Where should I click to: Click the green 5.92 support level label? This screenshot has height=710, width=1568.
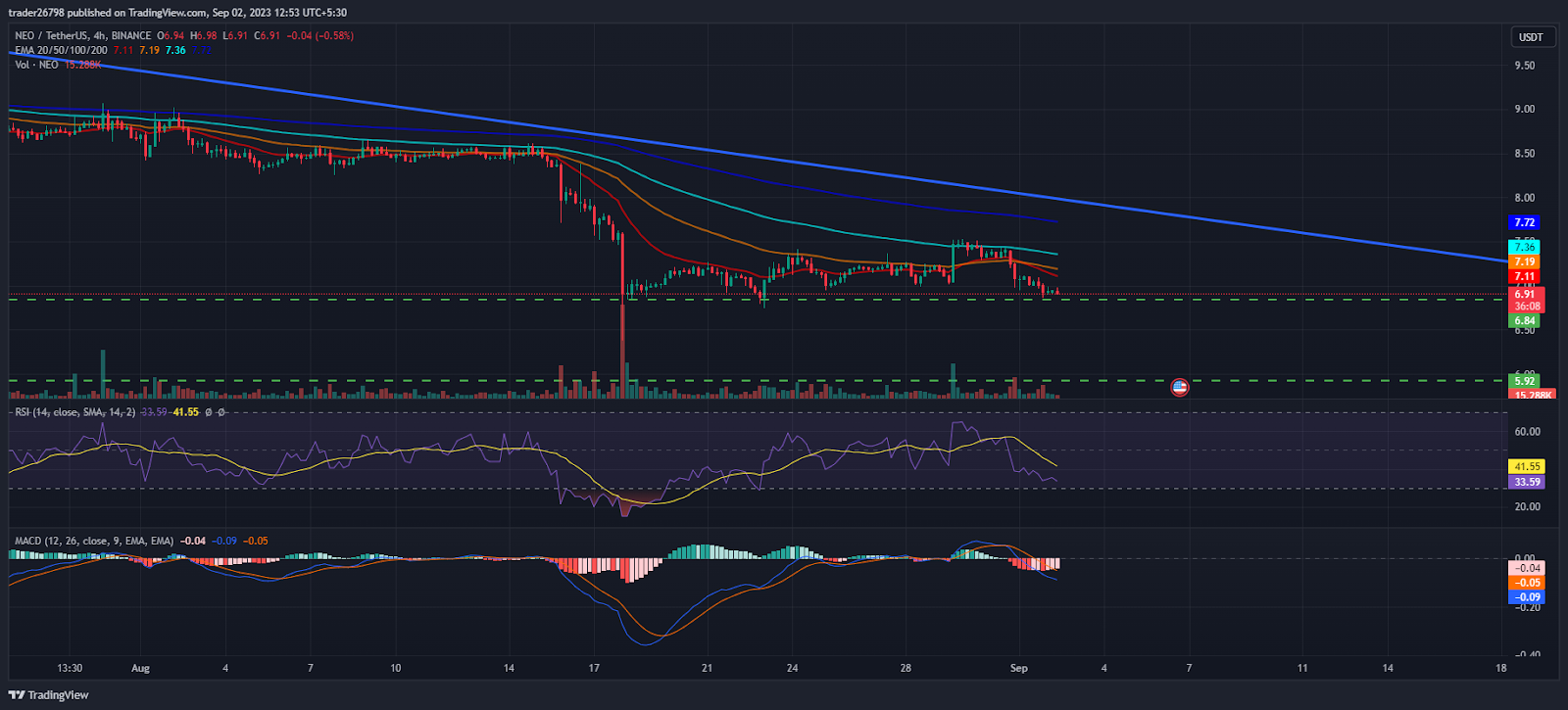tap(1525, 381)
